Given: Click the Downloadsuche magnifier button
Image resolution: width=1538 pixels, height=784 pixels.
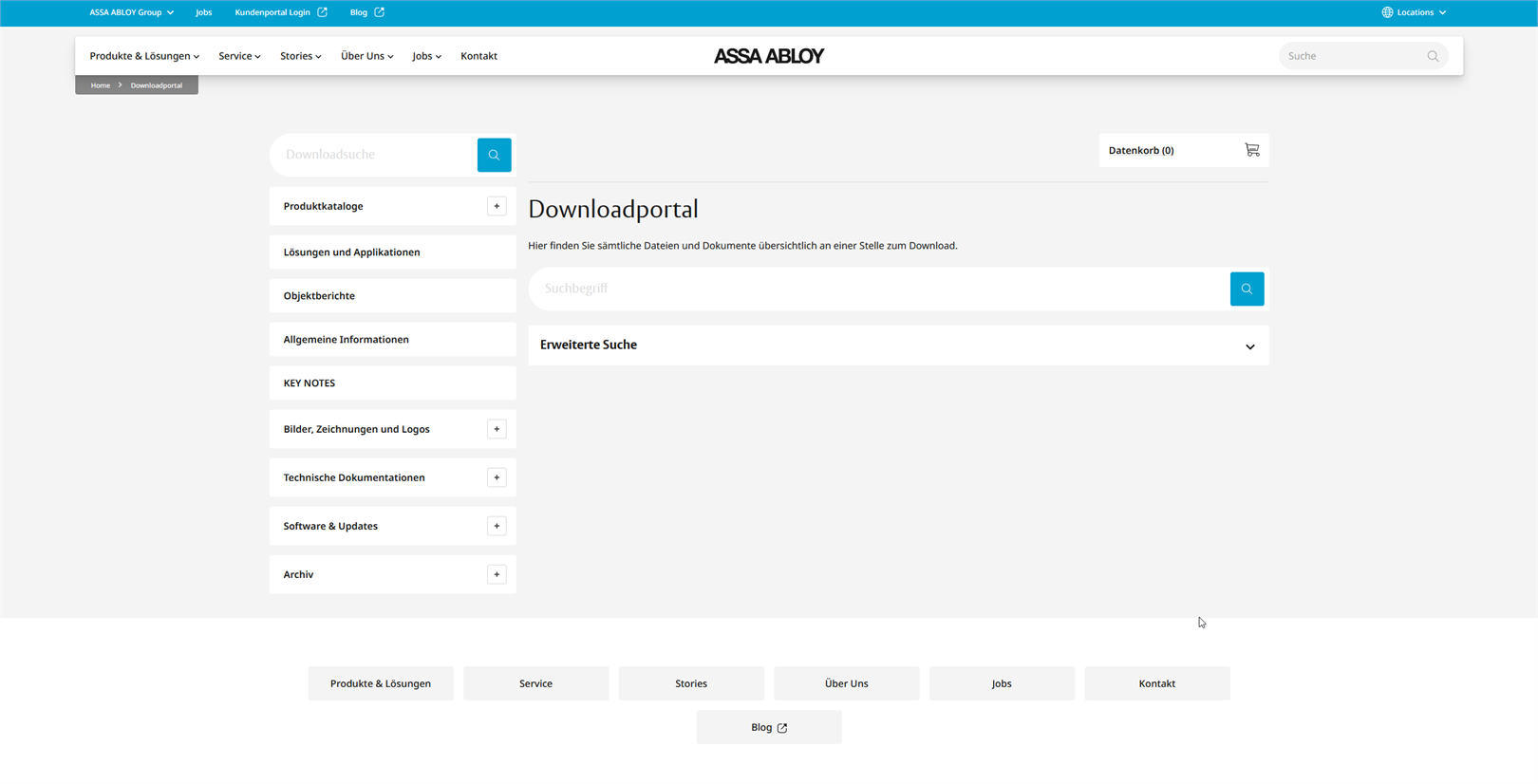Looking at the screenshot, I should tap(494, 155).
